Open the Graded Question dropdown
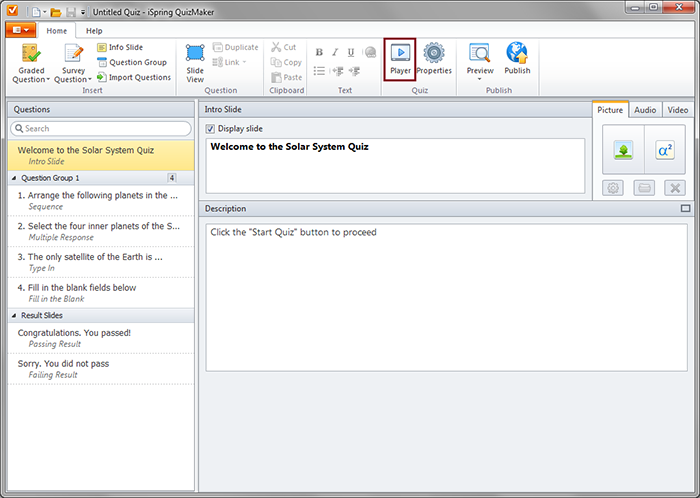The width and height of the screenshot is (700, 498). pyautogui.click(x=31, y=63)
